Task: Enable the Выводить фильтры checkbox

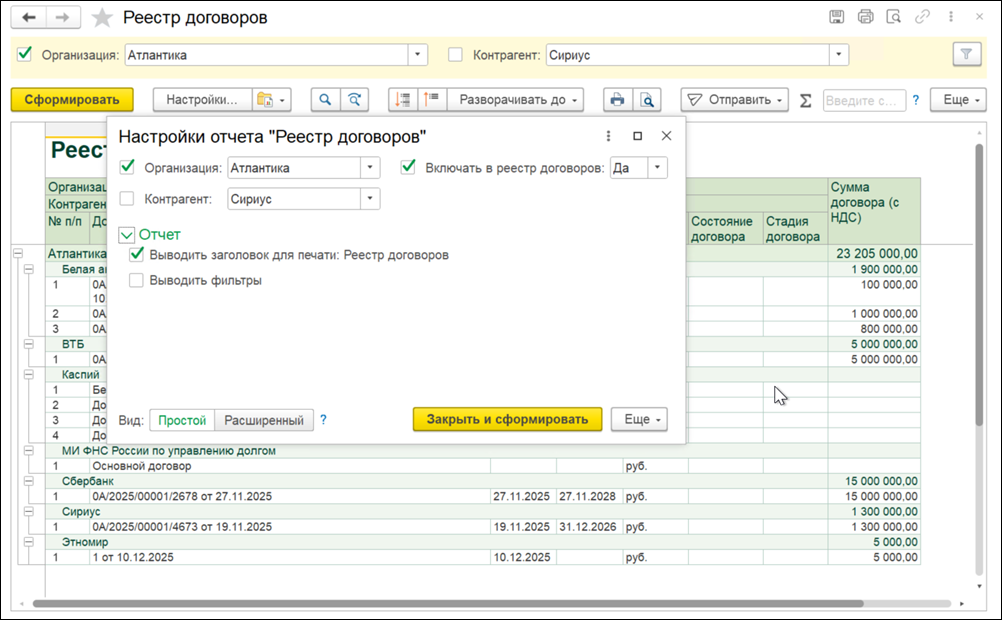Action: (136, 281)
